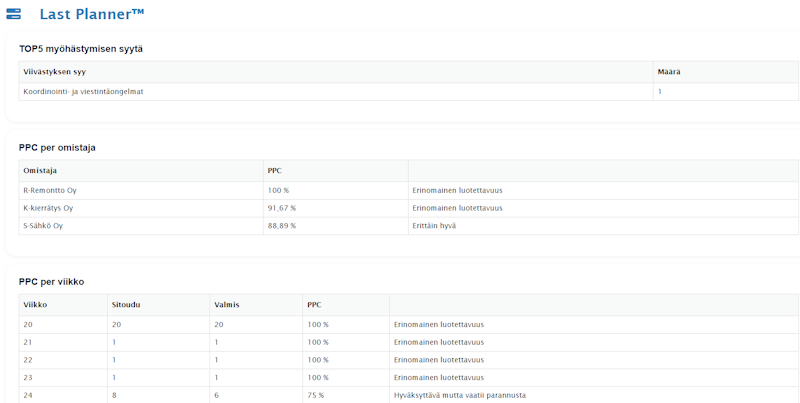Click R-Remontto Oy's 100 % PPC value
800x403 pixels.
tap(279, 190)
